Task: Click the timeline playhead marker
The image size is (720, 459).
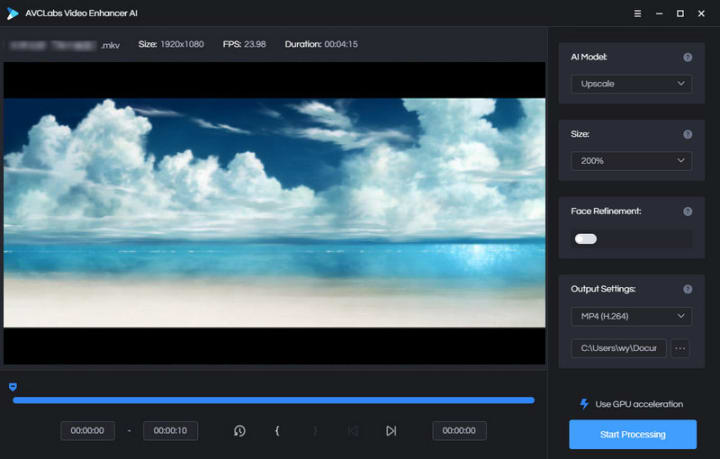Action: pos(13,387)
